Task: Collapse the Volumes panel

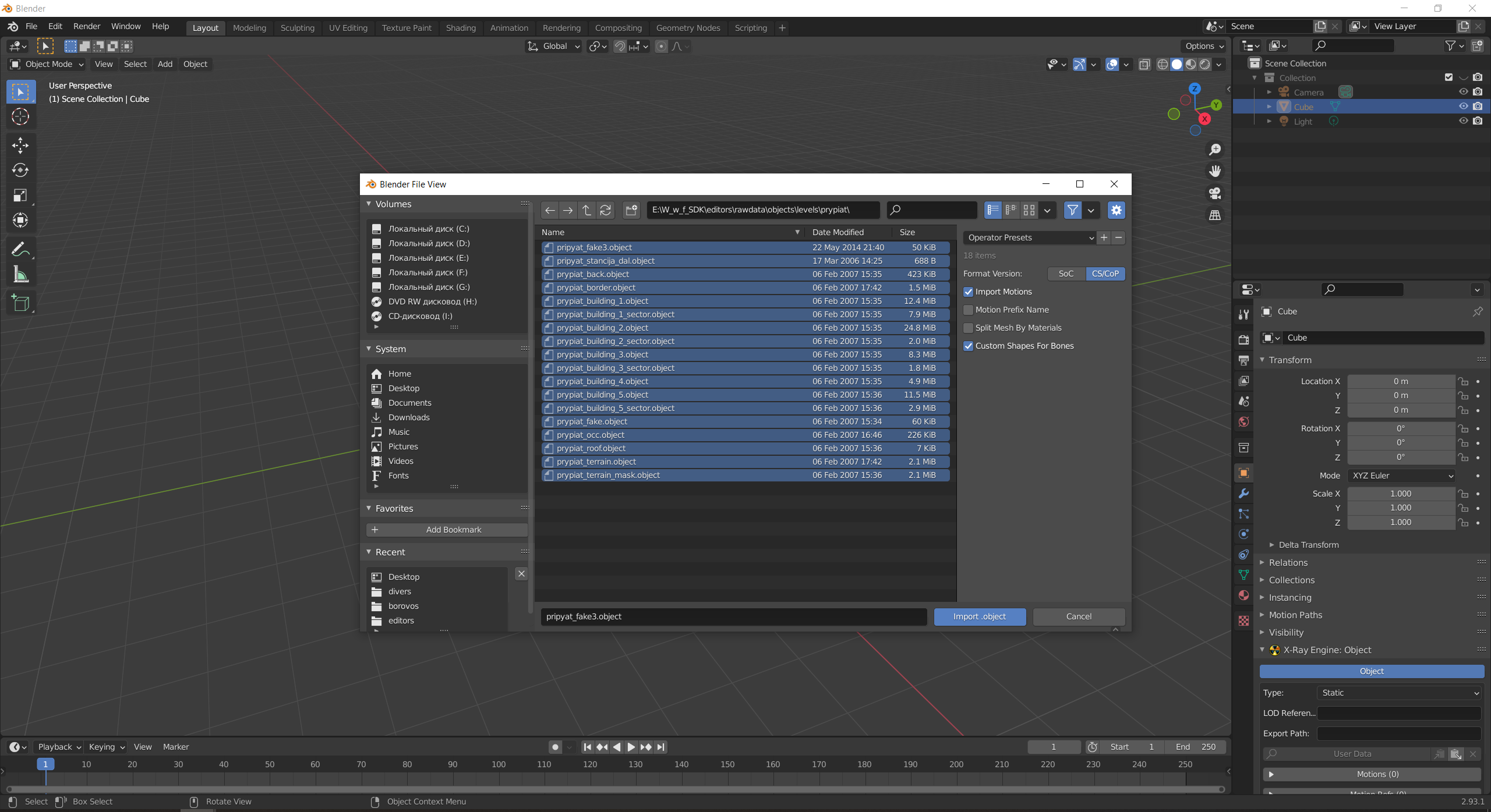Action: pos(369,204)
